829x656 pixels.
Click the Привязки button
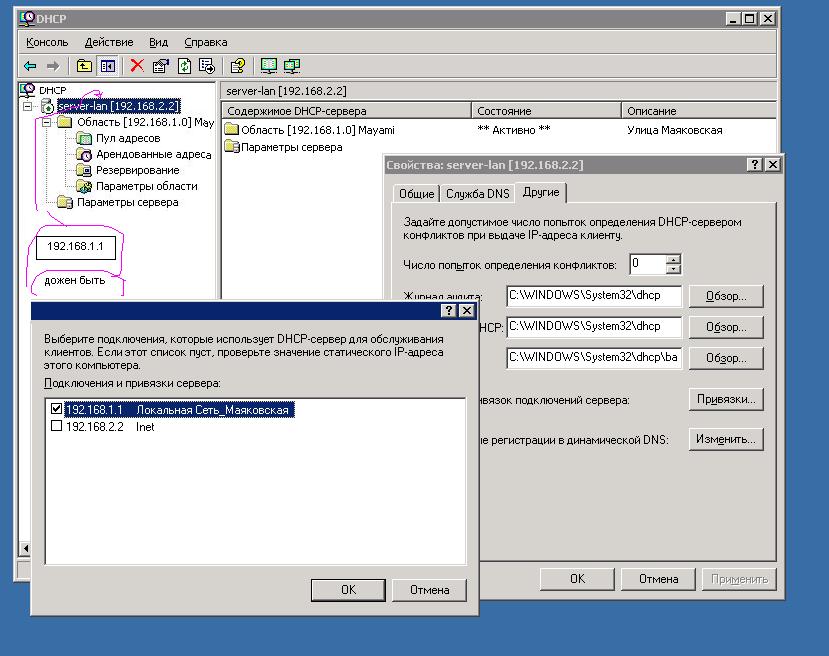(x=725, y=399)
